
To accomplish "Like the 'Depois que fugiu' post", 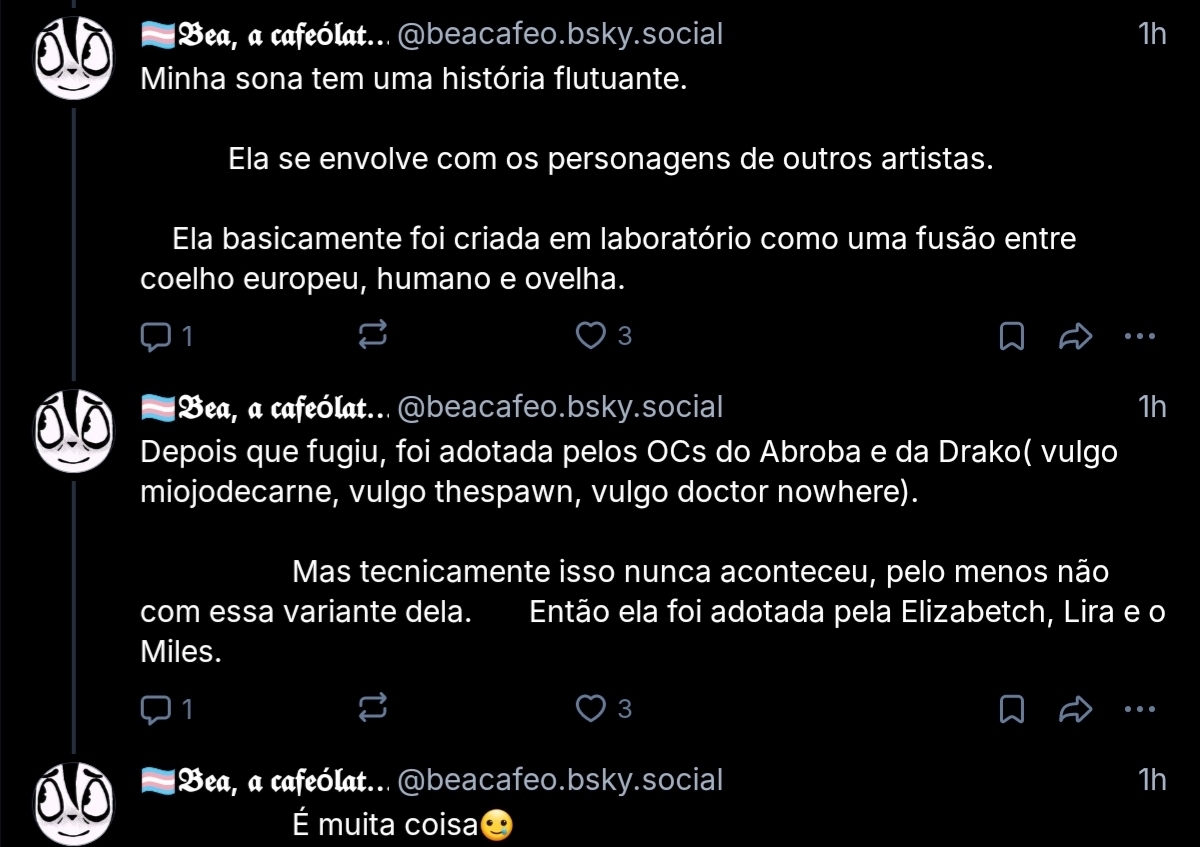I will tap(591, 710).
